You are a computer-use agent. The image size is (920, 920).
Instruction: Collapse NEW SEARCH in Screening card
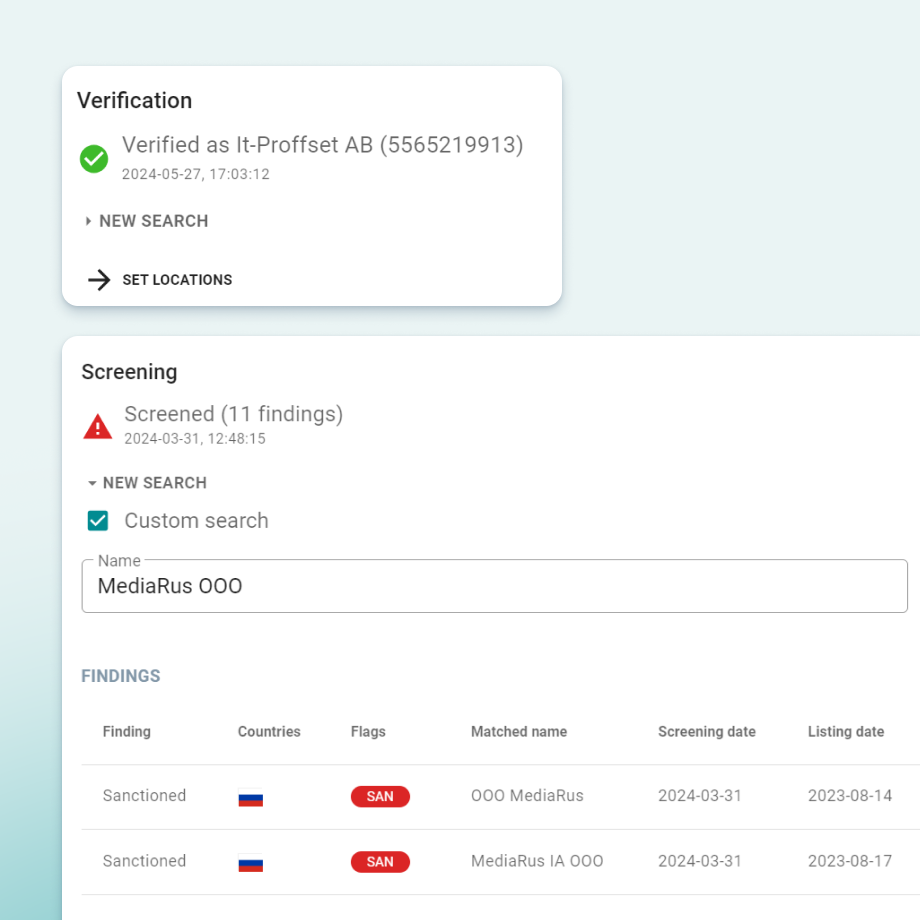pyautogui.click(x=147, y=483)
